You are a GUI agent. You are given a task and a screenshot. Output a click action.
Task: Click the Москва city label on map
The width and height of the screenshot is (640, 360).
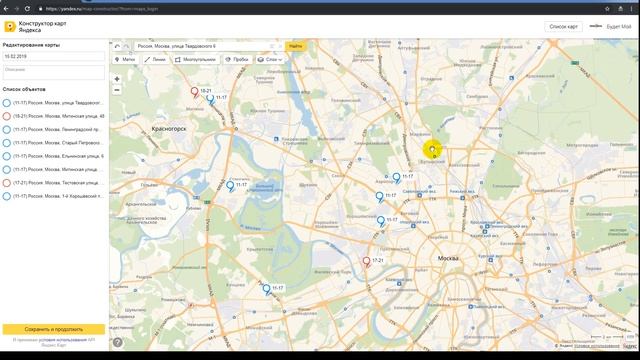pos(448,258)
